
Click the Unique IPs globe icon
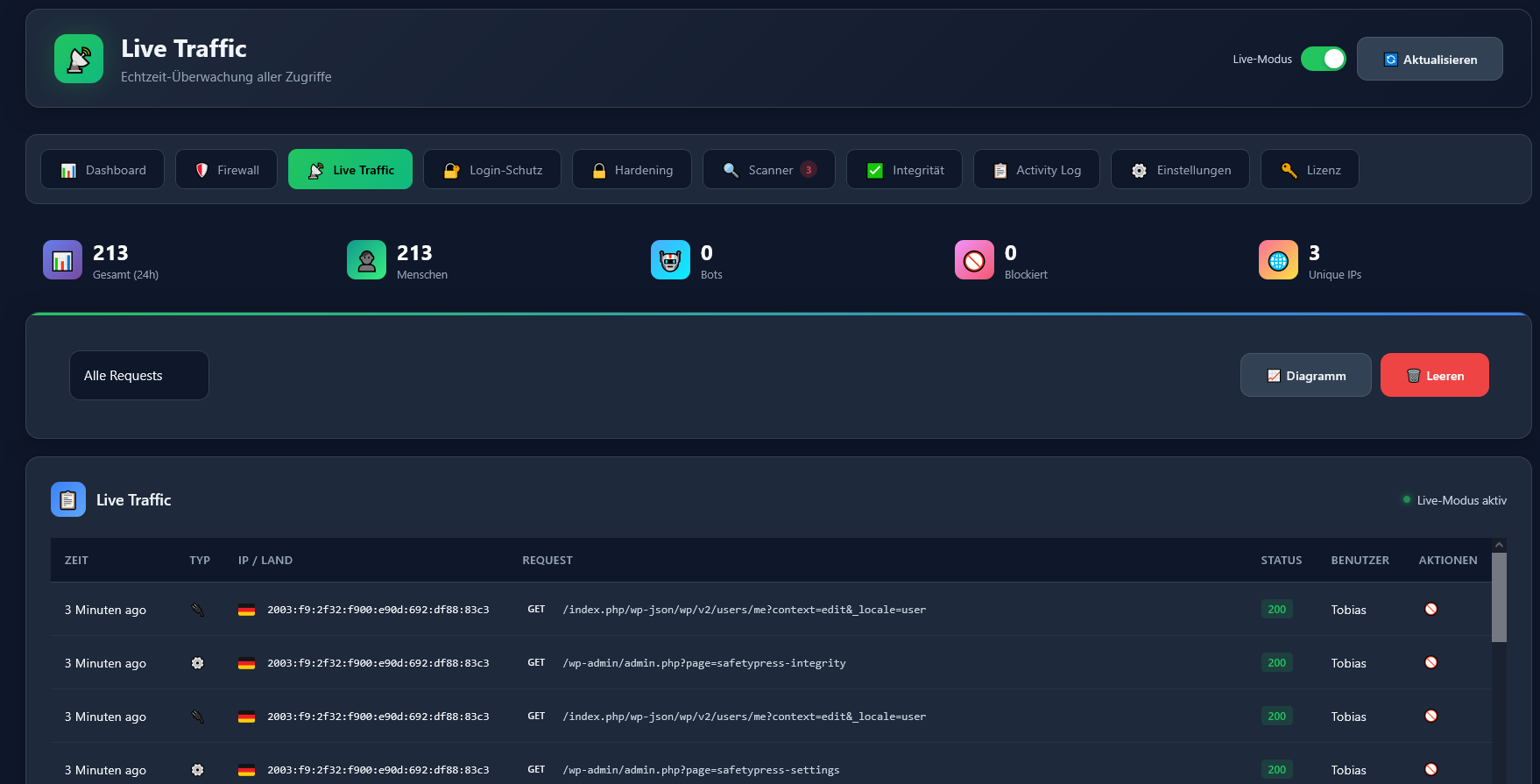(1278, 260)
